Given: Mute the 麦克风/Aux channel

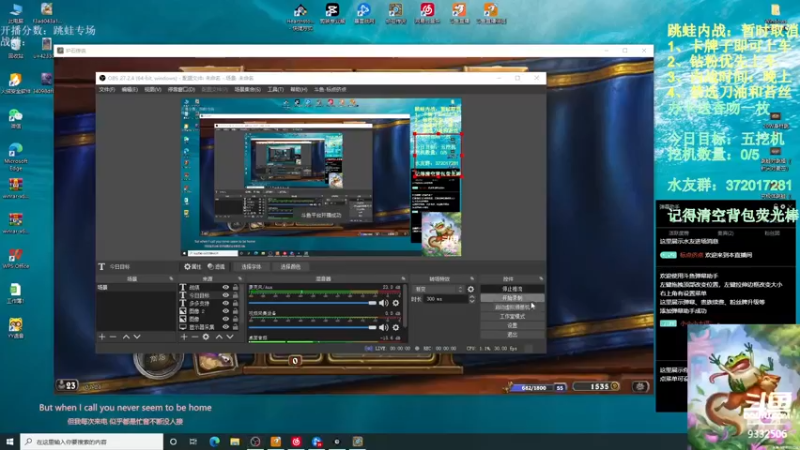Looking at the screenshot, I should pos(383,303).
